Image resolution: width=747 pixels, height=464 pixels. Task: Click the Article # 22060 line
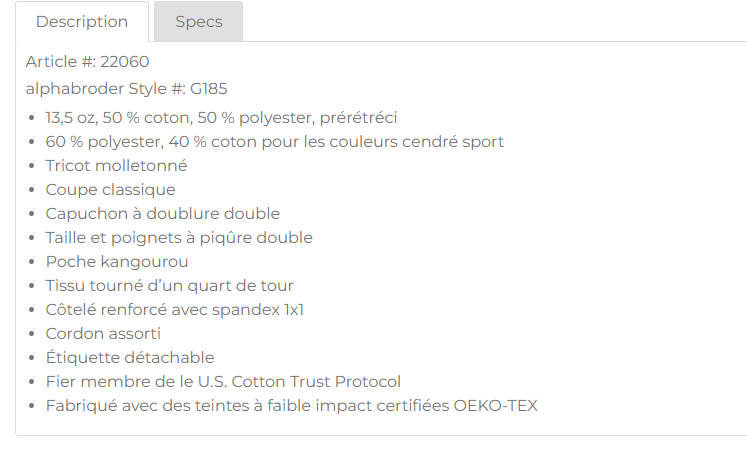click(88, 62)
